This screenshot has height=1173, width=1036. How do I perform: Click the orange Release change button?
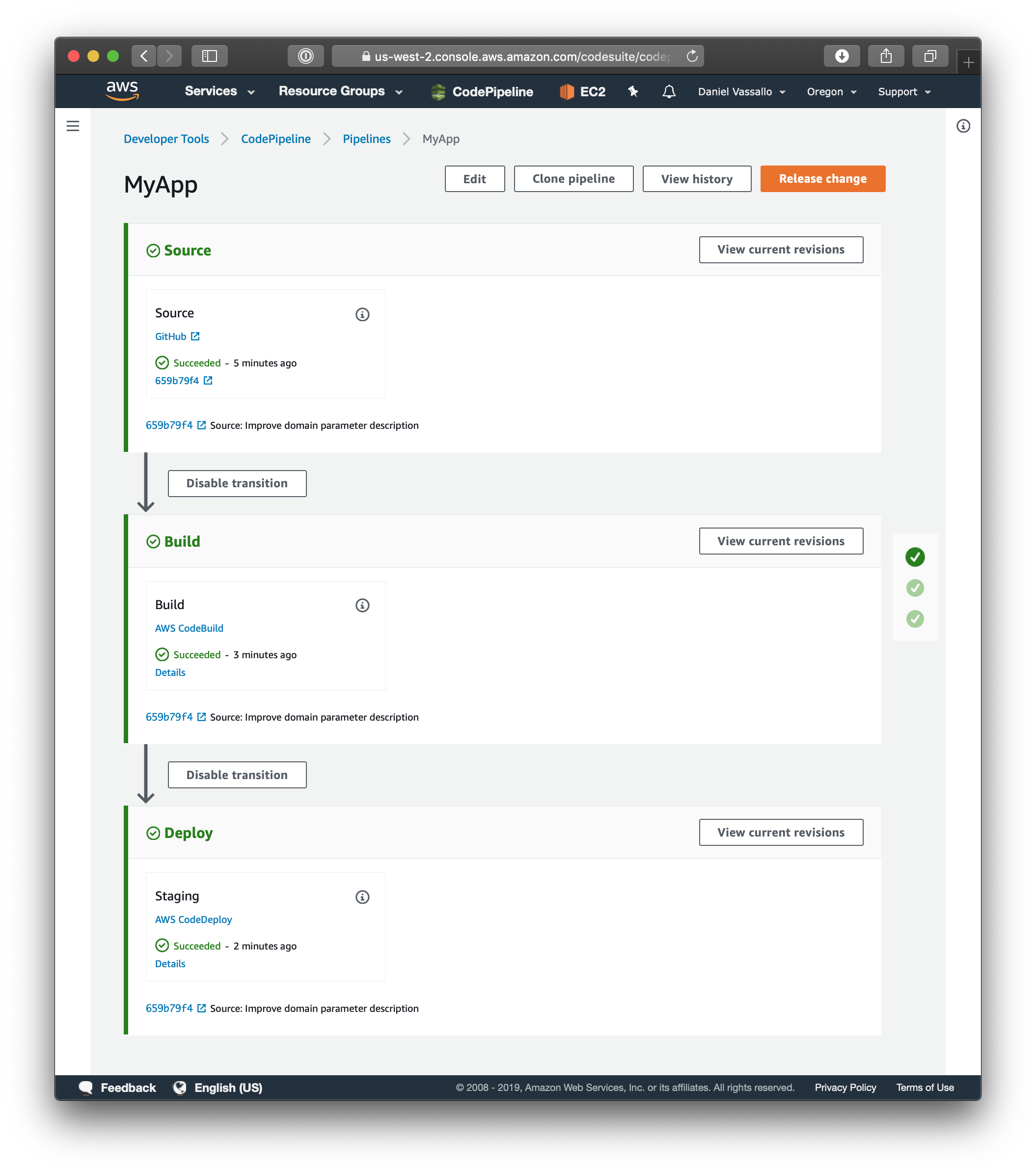click(x=822, y=179)
